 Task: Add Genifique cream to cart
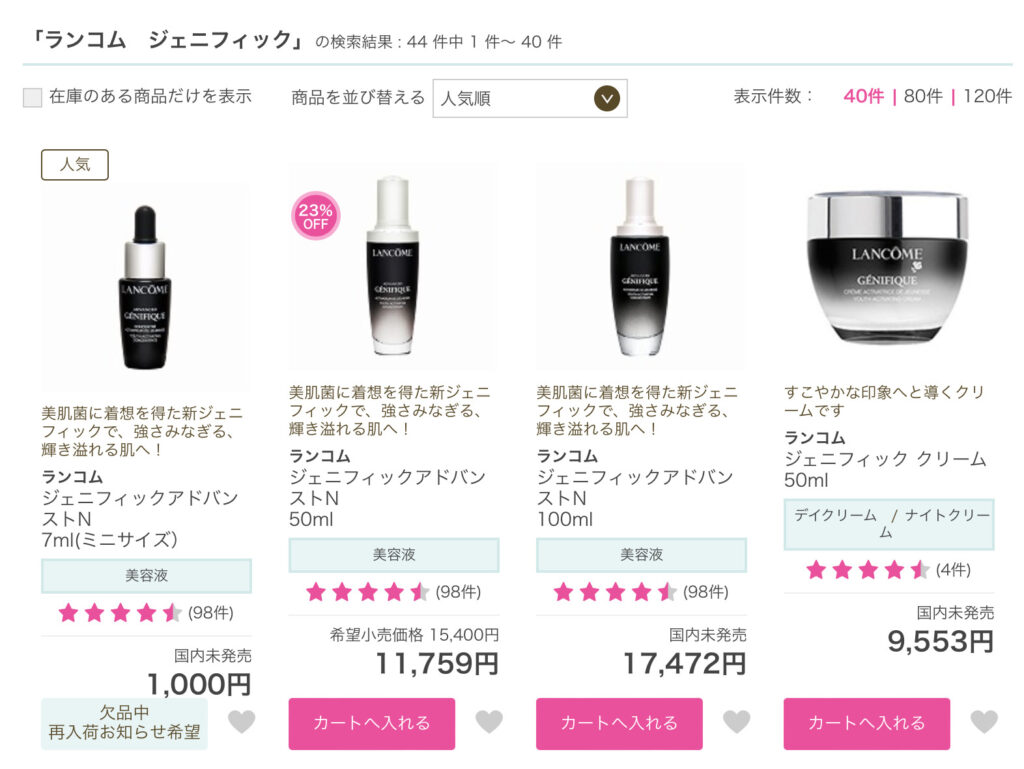867,723
